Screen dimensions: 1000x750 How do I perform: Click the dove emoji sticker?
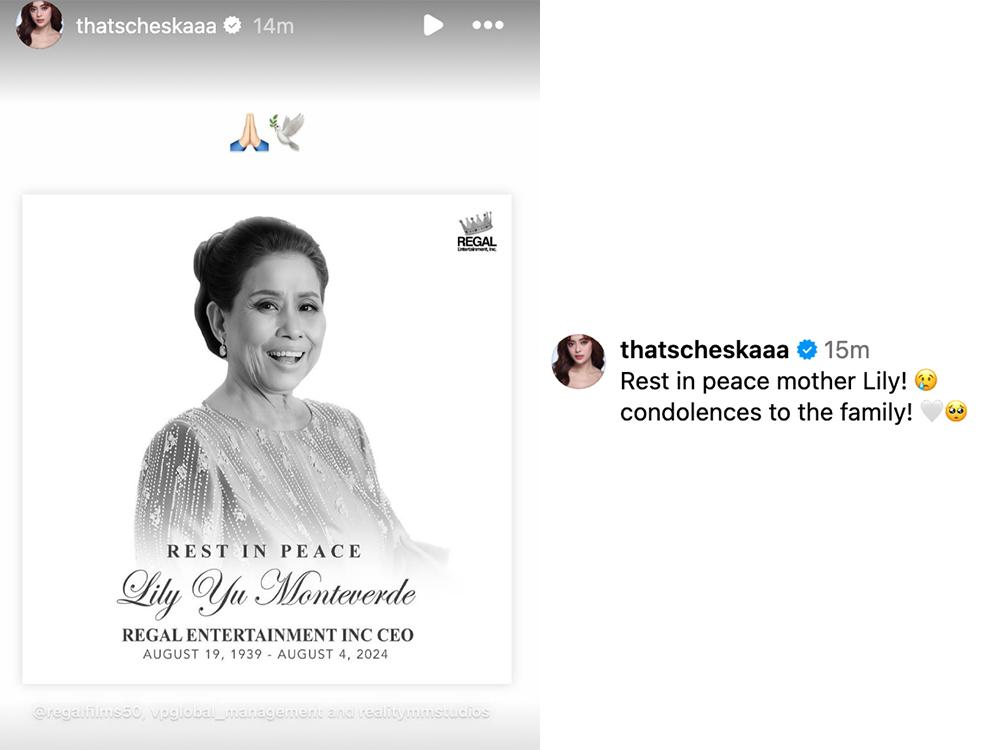287,131
